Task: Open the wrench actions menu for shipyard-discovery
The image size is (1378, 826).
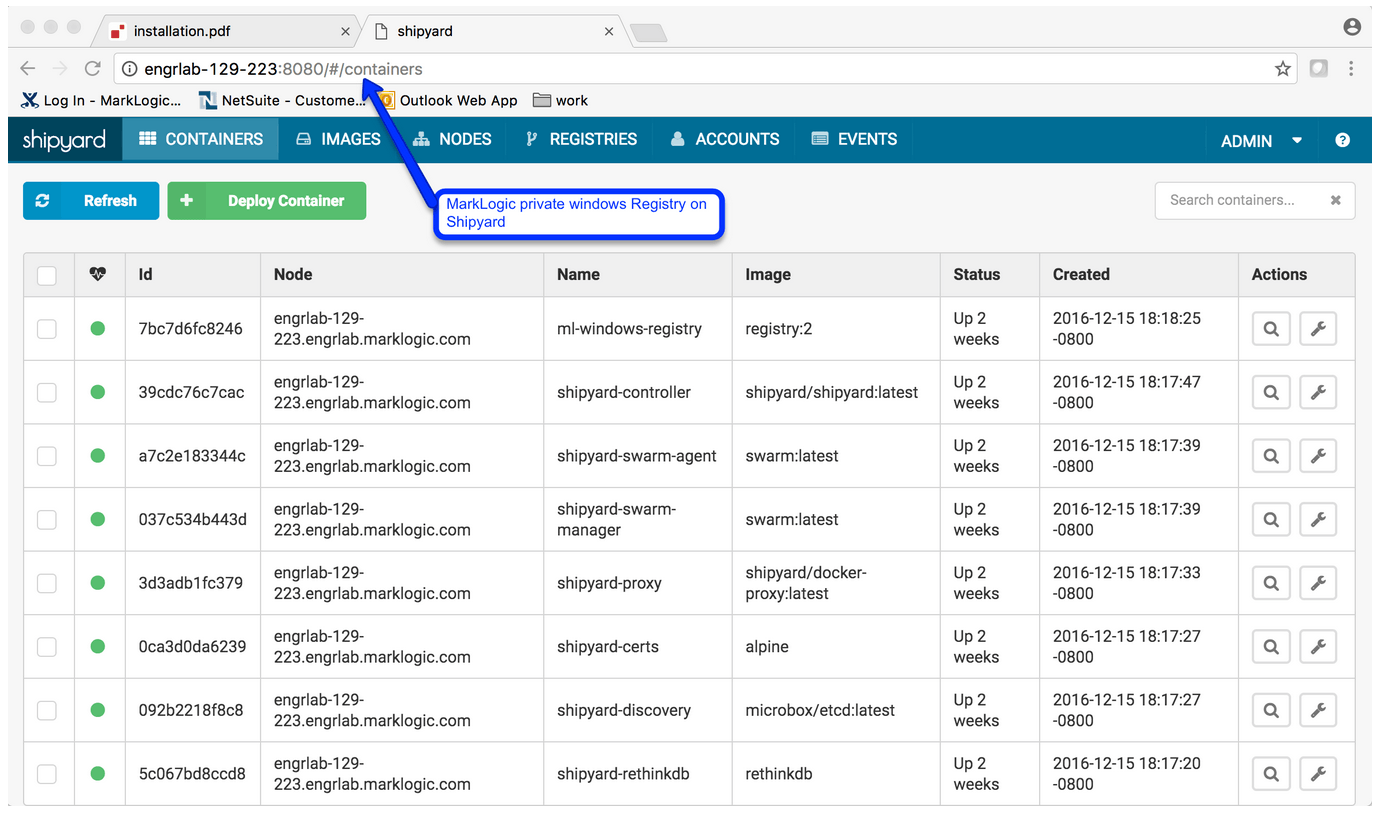Action: 1318,710
